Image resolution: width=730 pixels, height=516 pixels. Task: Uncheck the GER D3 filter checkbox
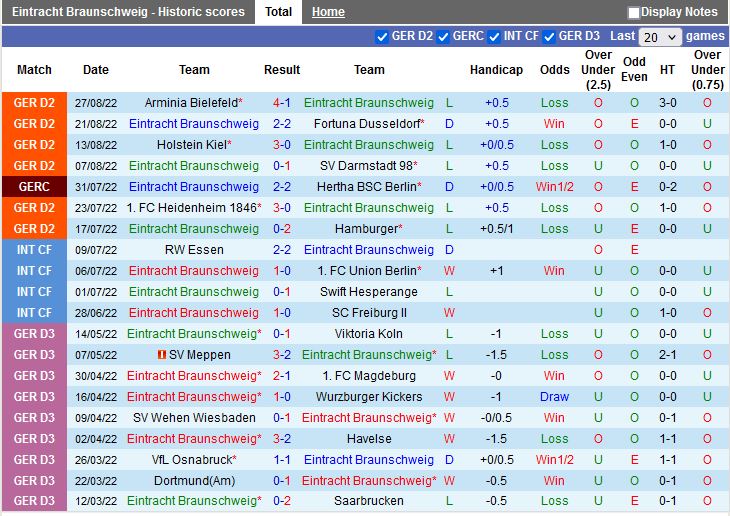[549, 37]
